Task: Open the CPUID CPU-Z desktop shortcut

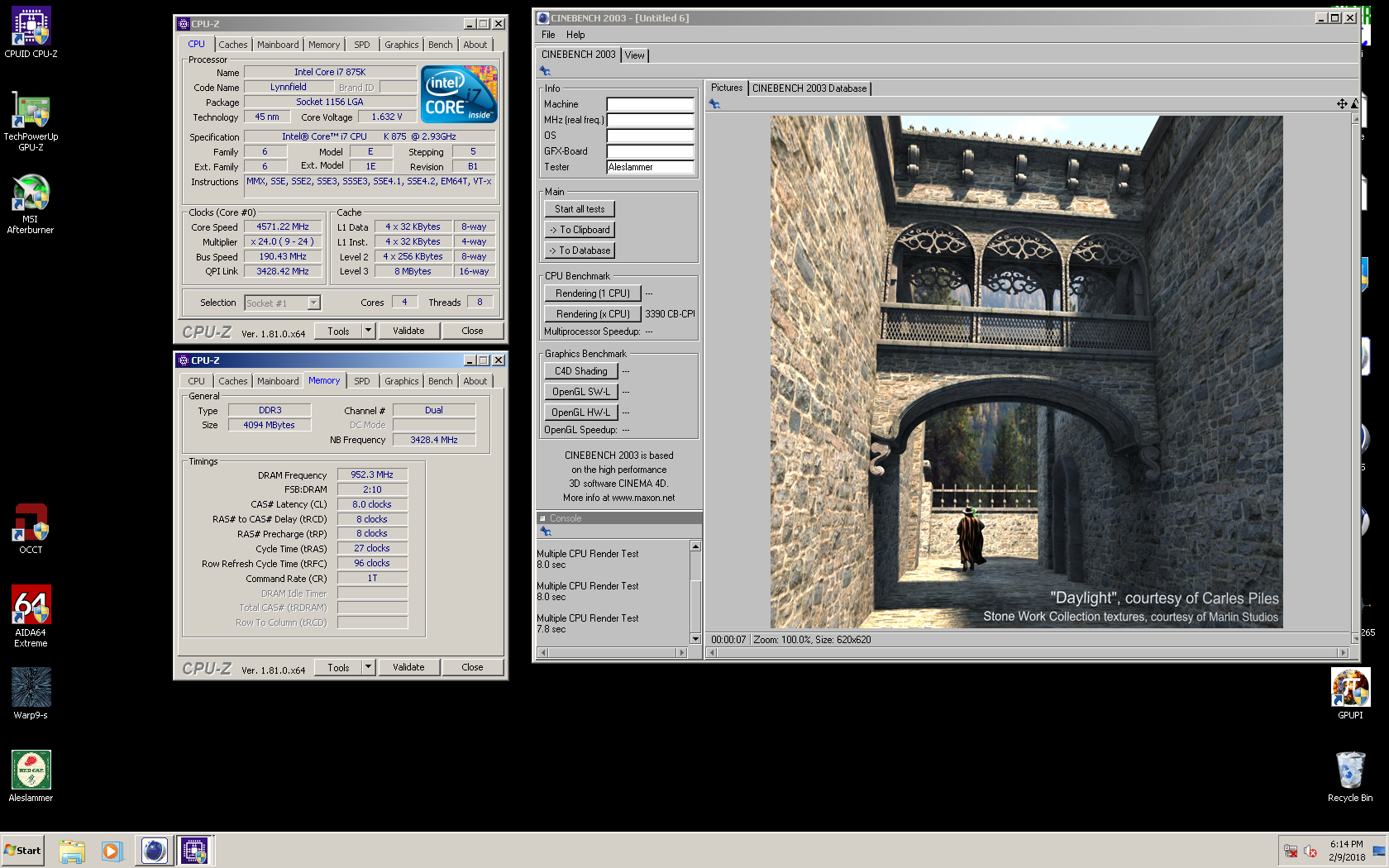Action: 31,32
